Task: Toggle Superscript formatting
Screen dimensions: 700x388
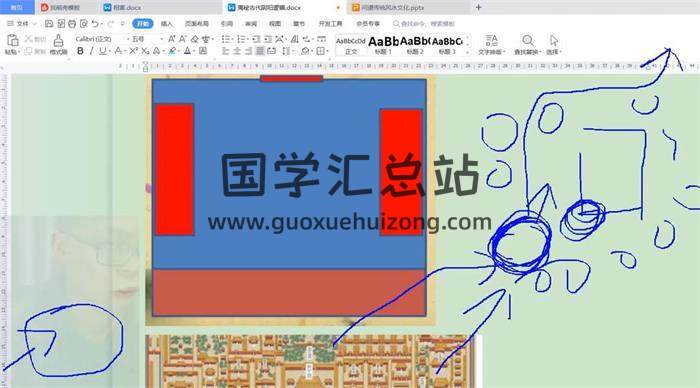Action: point(133,51)
